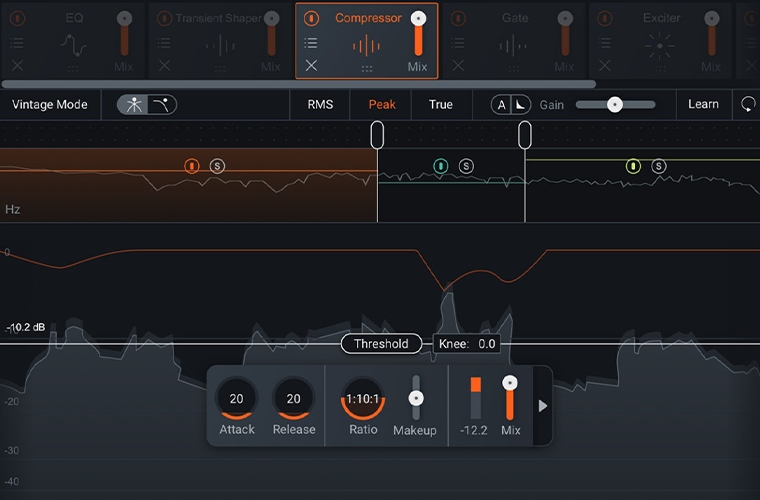Click the first crossover handle
760x500 pixels.
377,135
